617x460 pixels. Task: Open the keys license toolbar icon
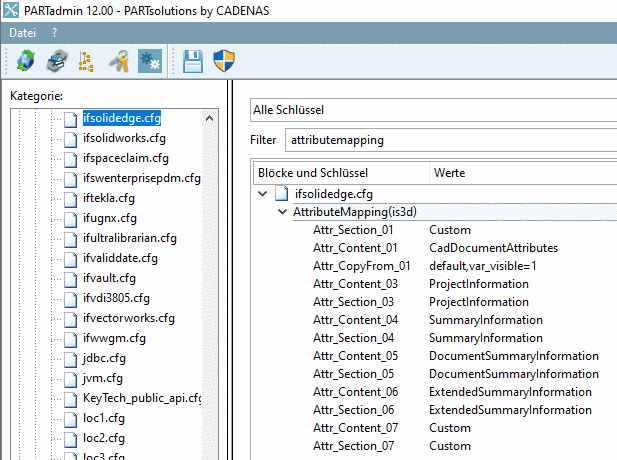[120, 61]
